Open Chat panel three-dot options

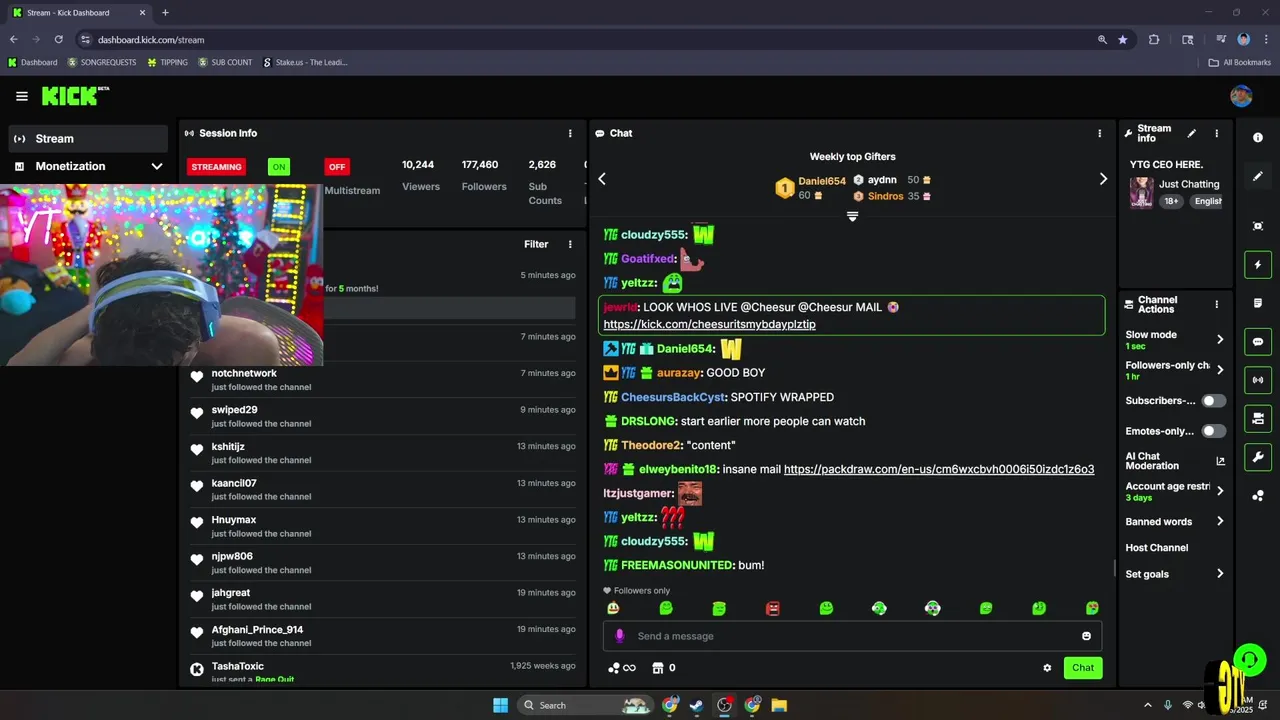1100,133
